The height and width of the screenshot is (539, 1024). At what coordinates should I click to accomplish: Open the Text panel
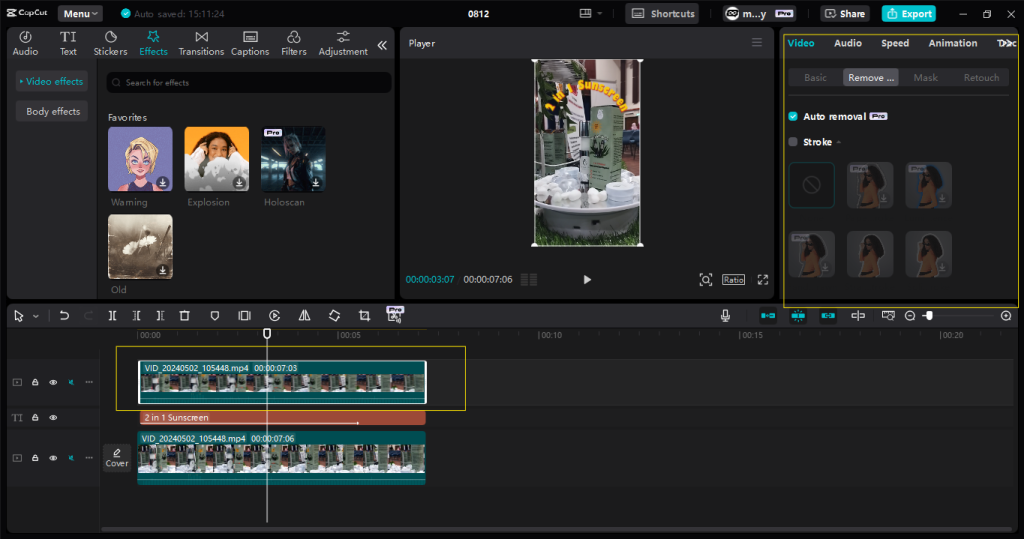(x=68, y=43)
